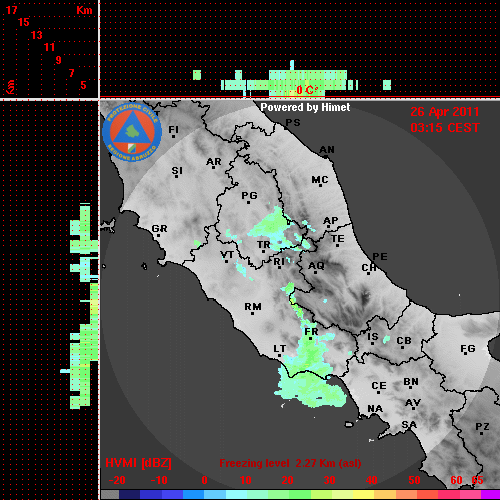Click the 'Powered by Himet' label
Screen dimensions: 500x500
(305, 107)
